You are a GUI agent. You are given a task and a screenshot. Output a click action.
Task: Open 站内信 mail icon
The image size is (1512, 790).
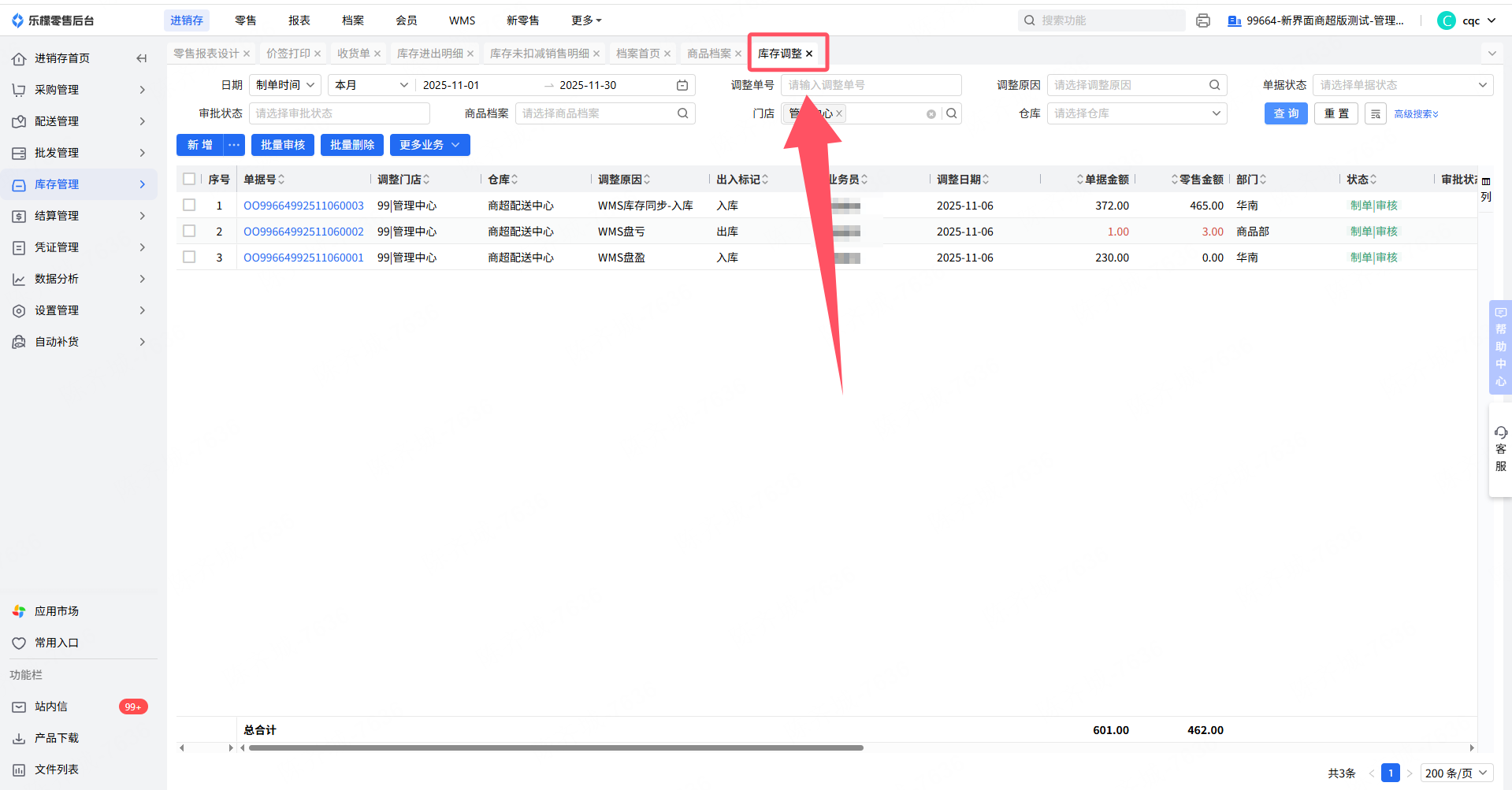tap(19, 707)
